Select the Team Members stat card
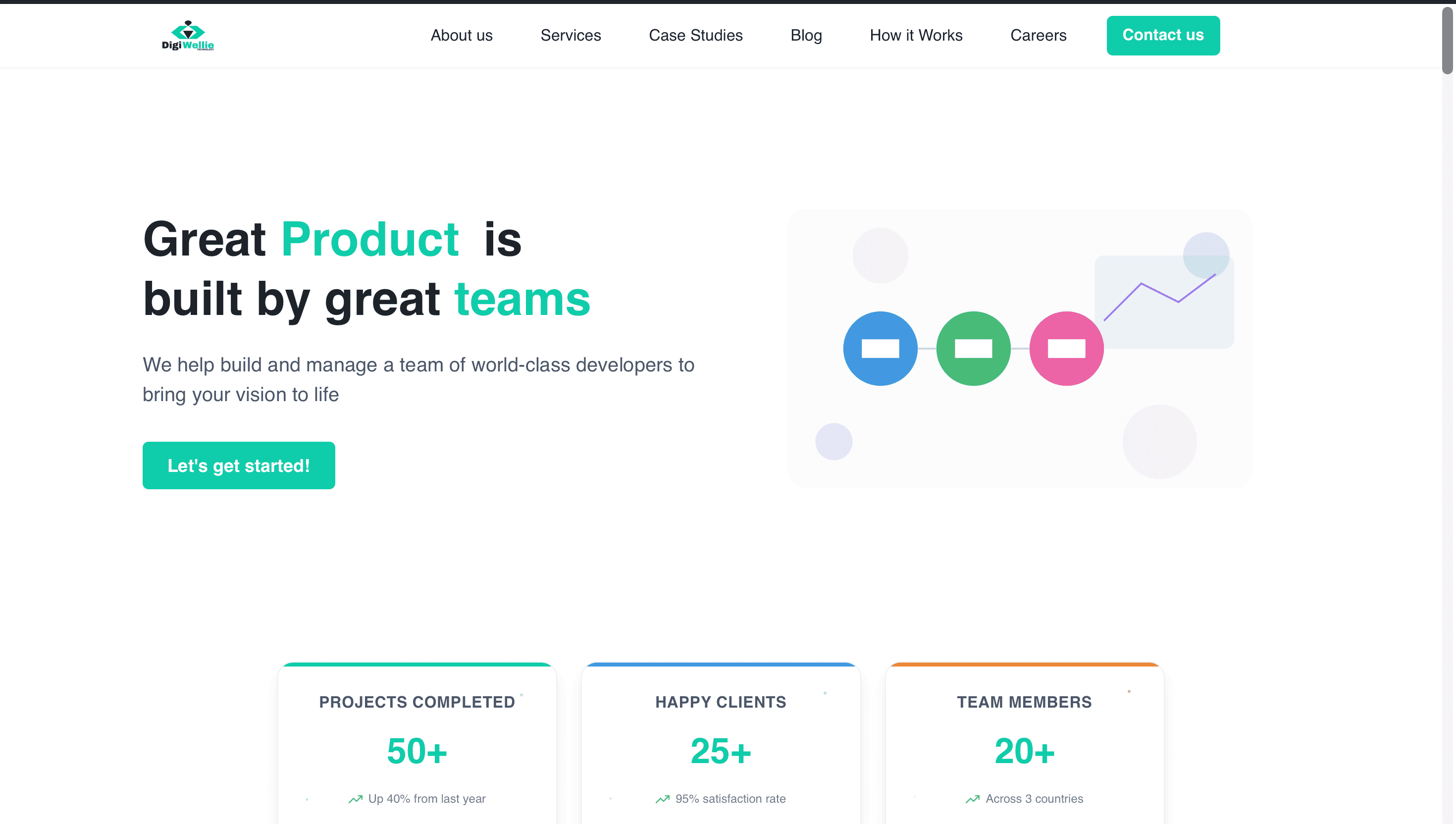1456x824 pixels. coord(1024,741)
